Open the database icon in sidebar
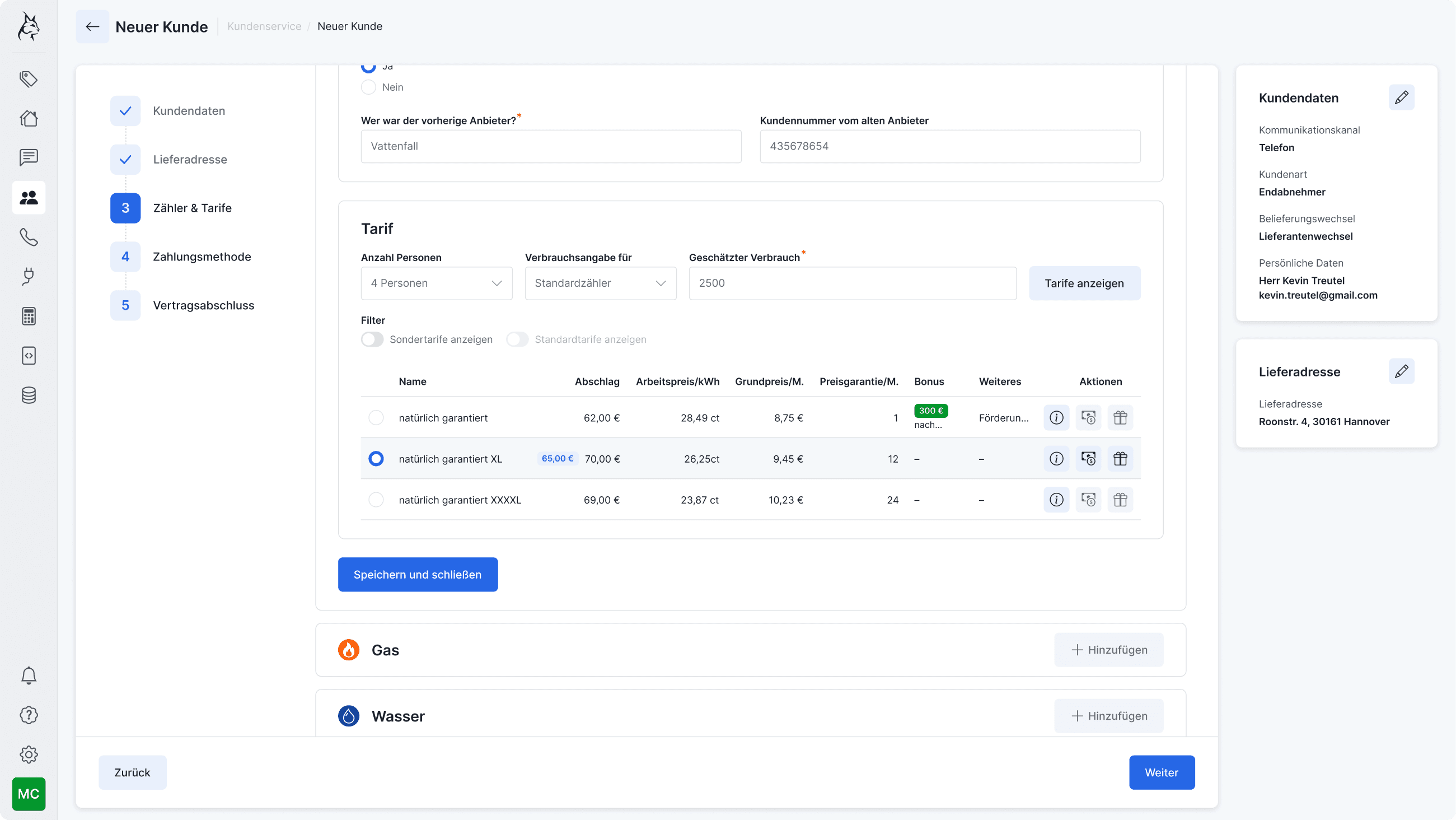 point(28,395)
